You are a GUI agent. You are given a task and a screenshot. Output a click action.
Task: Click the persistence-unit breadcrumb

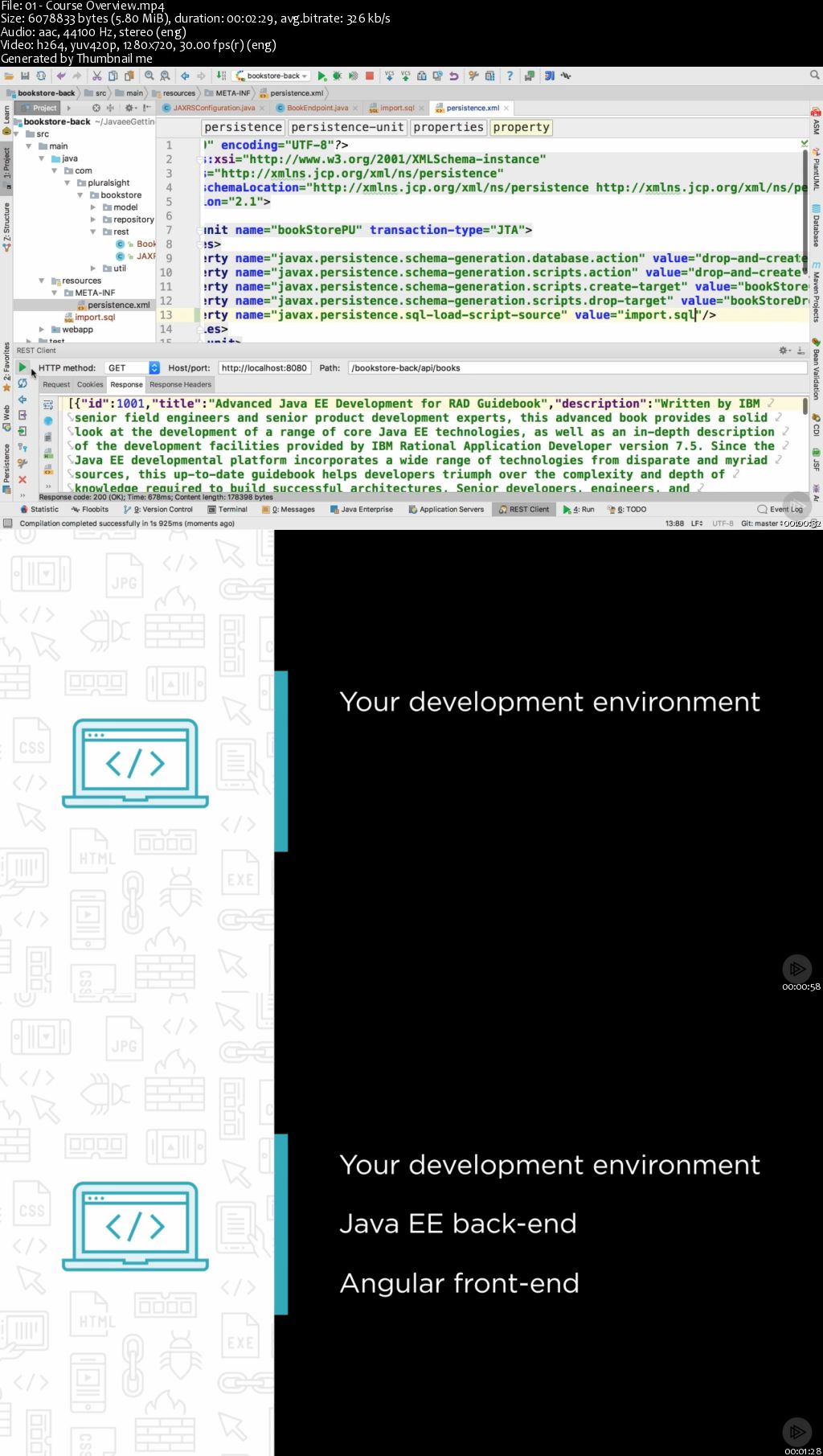click(x=347, y=127)
